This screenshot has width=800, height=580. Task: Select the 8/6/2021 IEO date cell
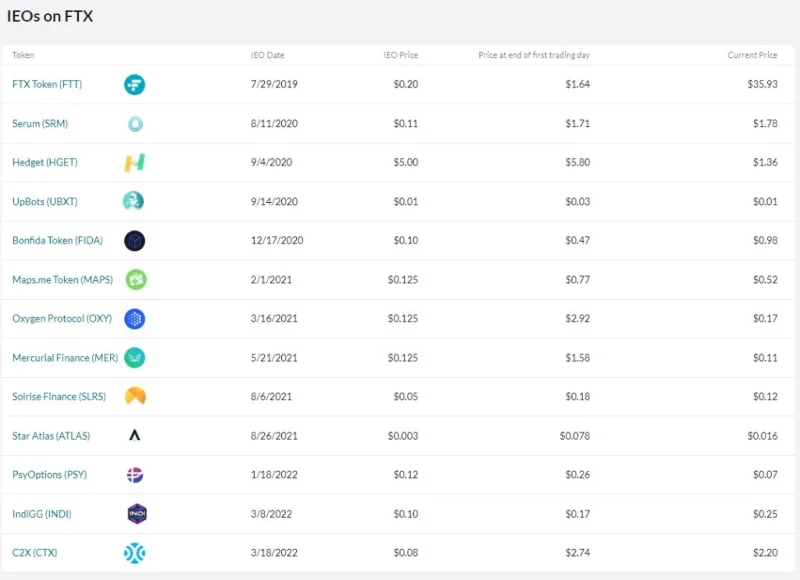(271, 396)
